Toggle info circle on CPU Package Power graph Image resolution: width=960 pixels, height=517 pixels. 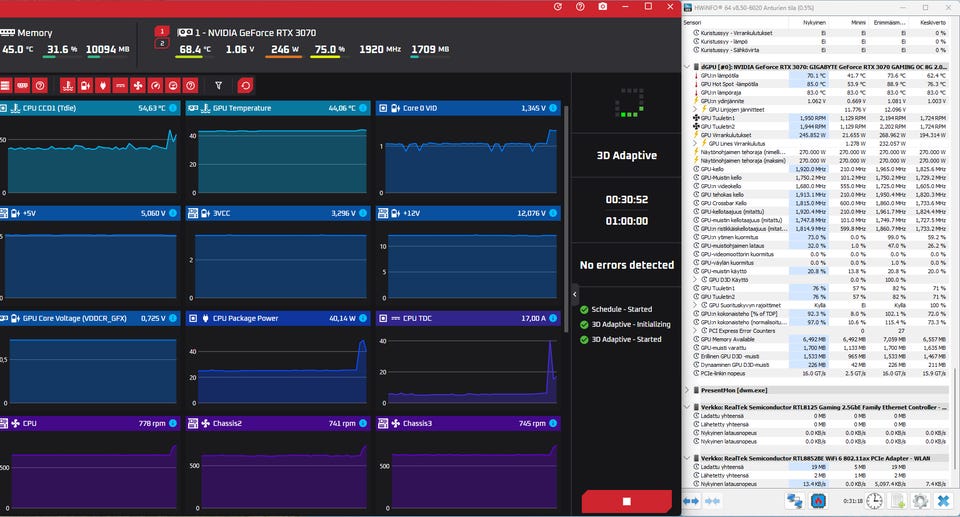[363, 318]
